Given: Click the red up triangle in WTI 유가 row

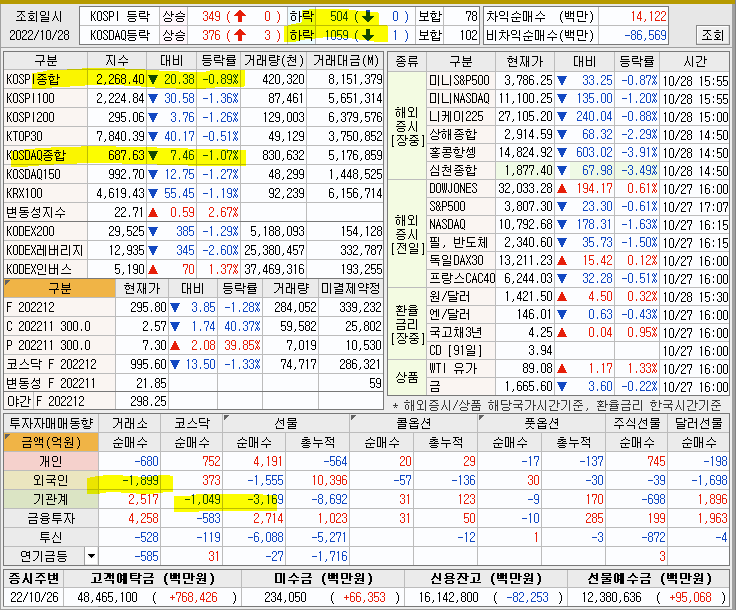Looking at the screenshot, I should (x=561, y=369).
